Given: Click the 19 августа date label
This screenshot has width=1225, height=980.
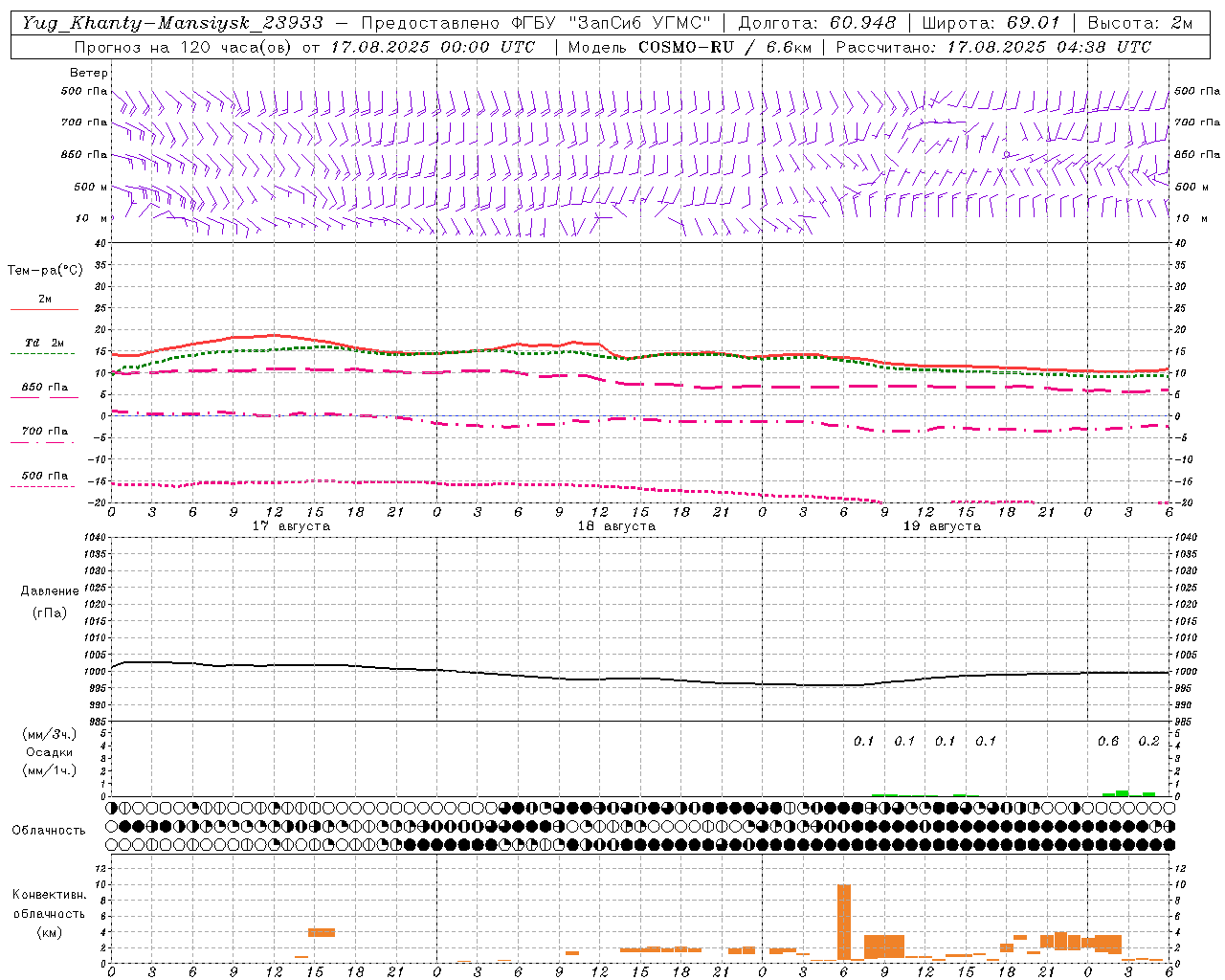Looking at the screenshot, I should click(x=942, y=526).
